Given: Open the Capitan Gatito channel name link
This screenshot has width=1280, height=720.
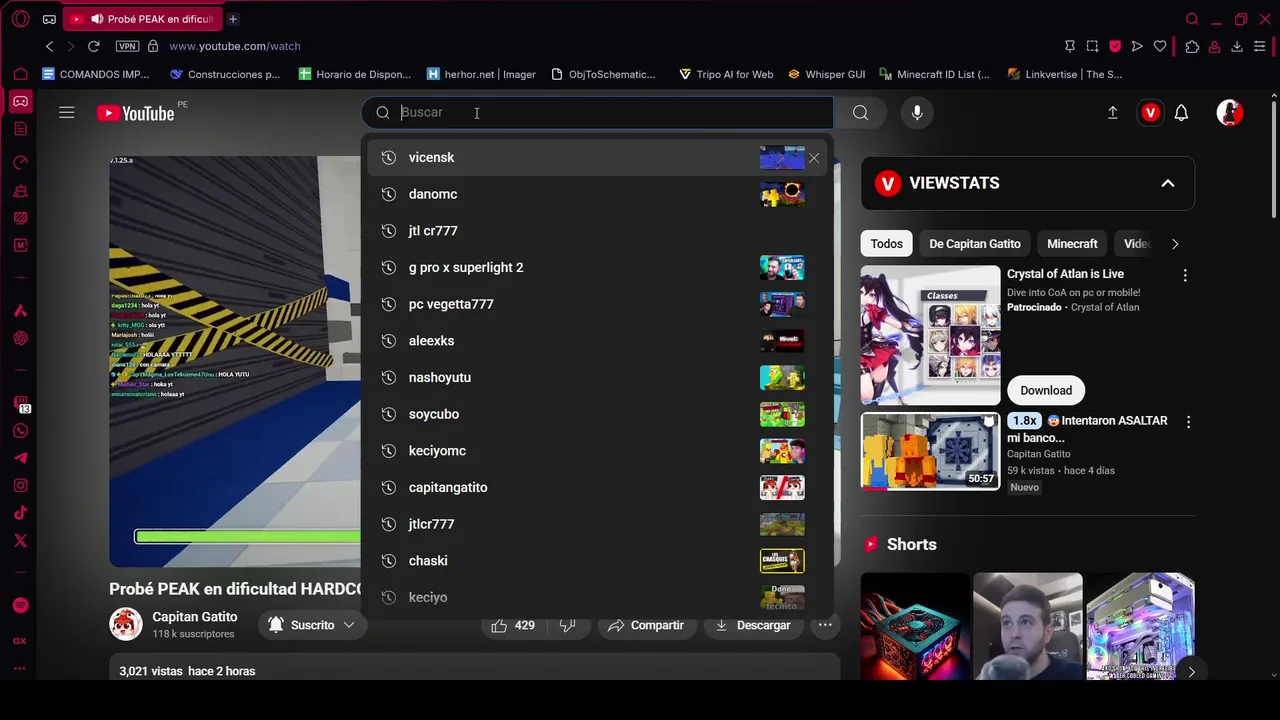Looking at the screenshot, I should pos(195,617).
